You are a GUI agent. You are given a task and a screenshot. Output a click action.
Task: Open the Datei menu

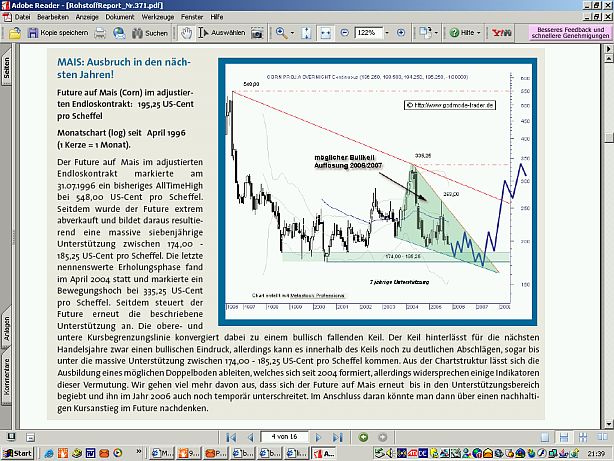tap(22, 17)
